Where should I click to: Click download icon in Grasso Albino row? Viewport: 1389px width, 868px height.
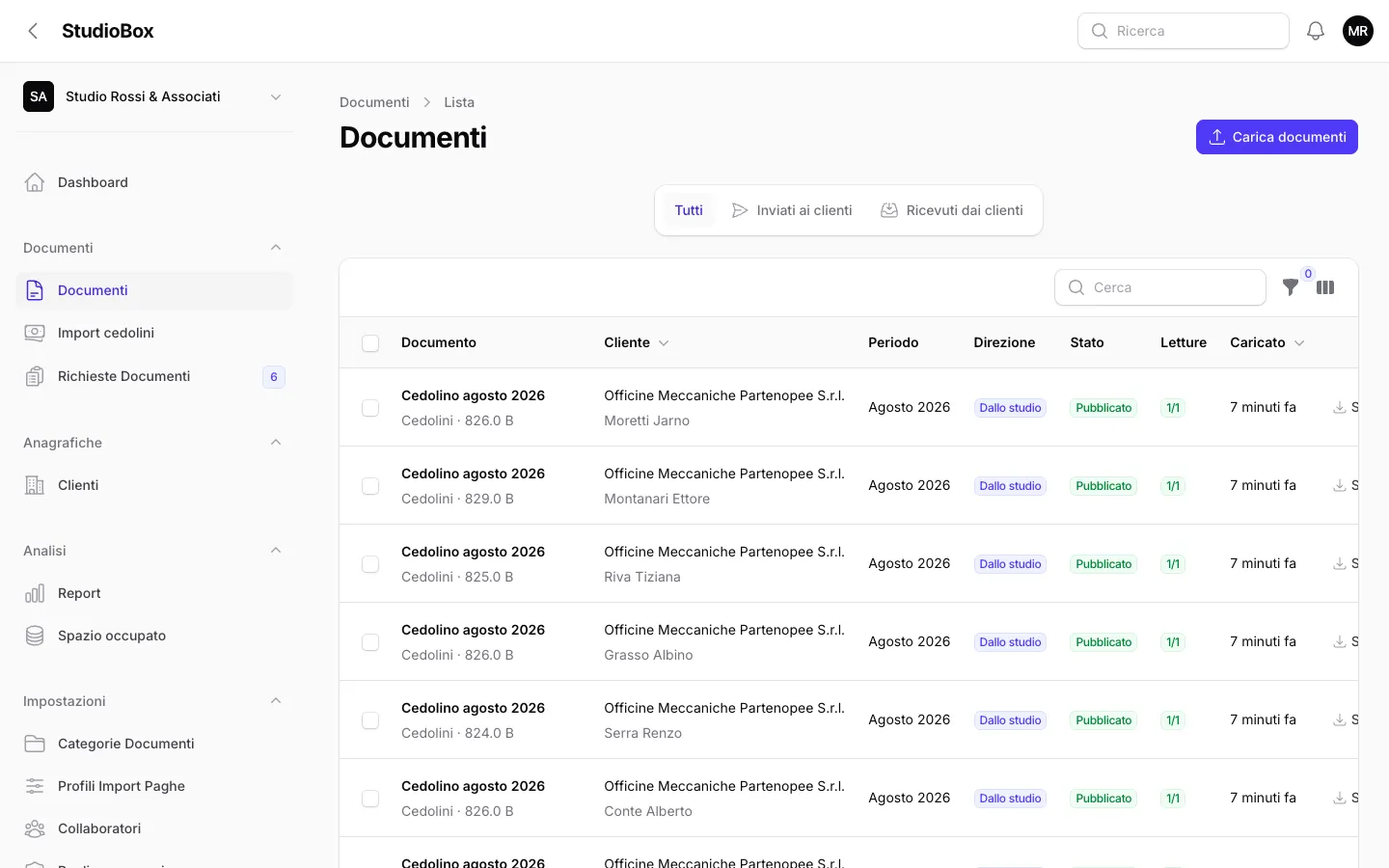(x=1340, y=641)
